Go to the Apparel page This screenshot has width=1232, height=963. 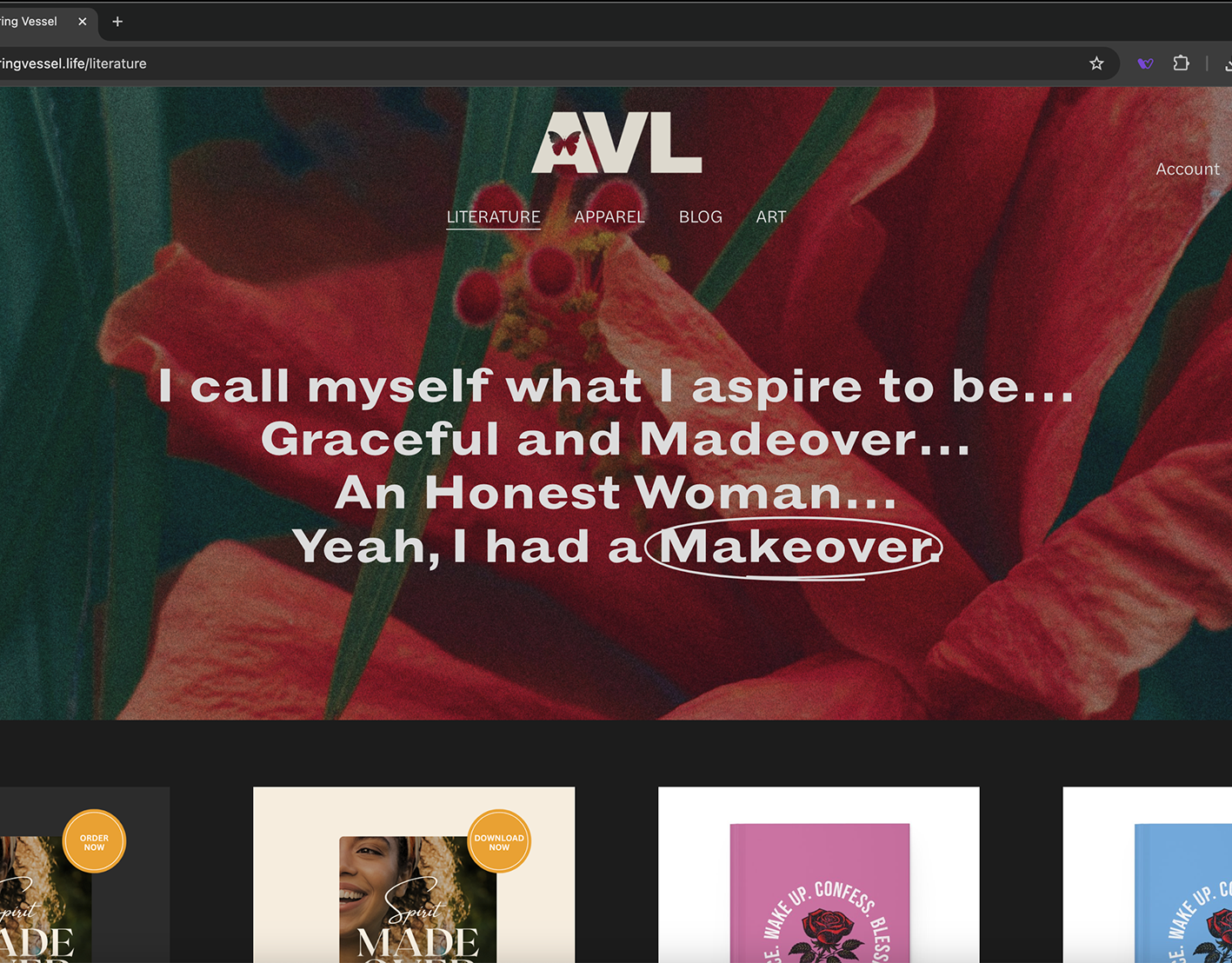[x=609, y=217]
